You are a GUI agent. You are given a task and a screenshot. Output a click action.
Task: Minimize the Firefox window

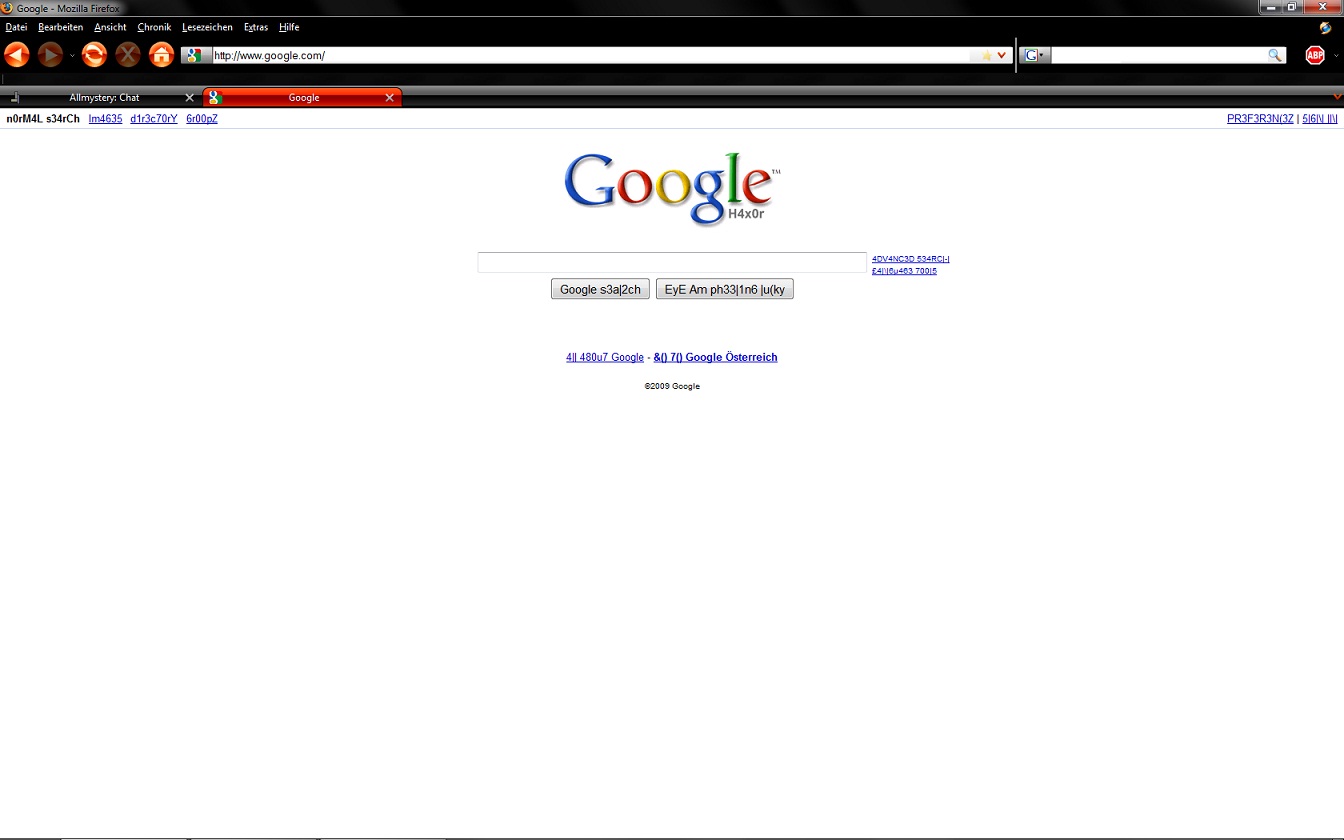[x=1270, y=7]
